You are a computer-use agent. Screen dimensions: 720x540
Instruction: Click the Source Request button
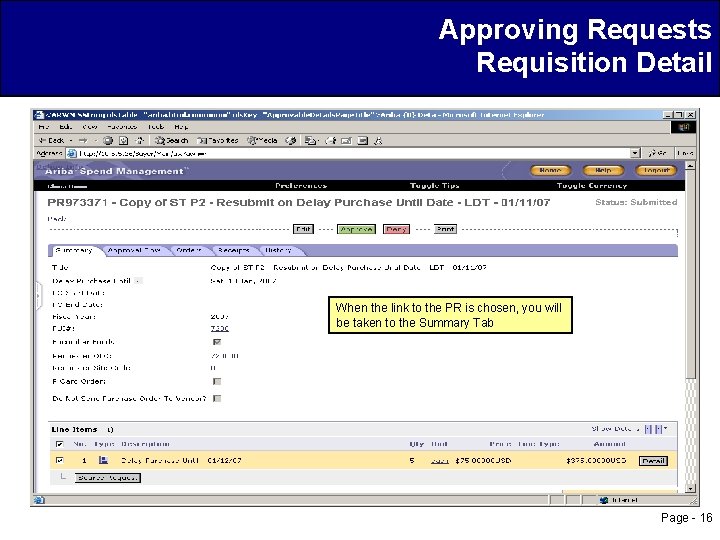tap(108, 478)
